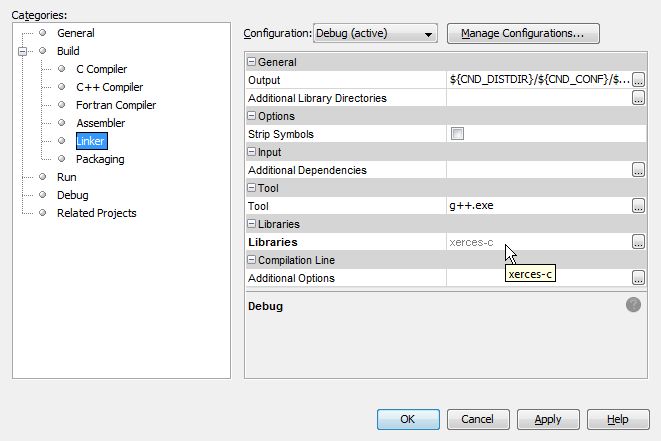Click the Manage Configurations button
Viewport: 661px width, 441px height.
[x=522, y=34]
